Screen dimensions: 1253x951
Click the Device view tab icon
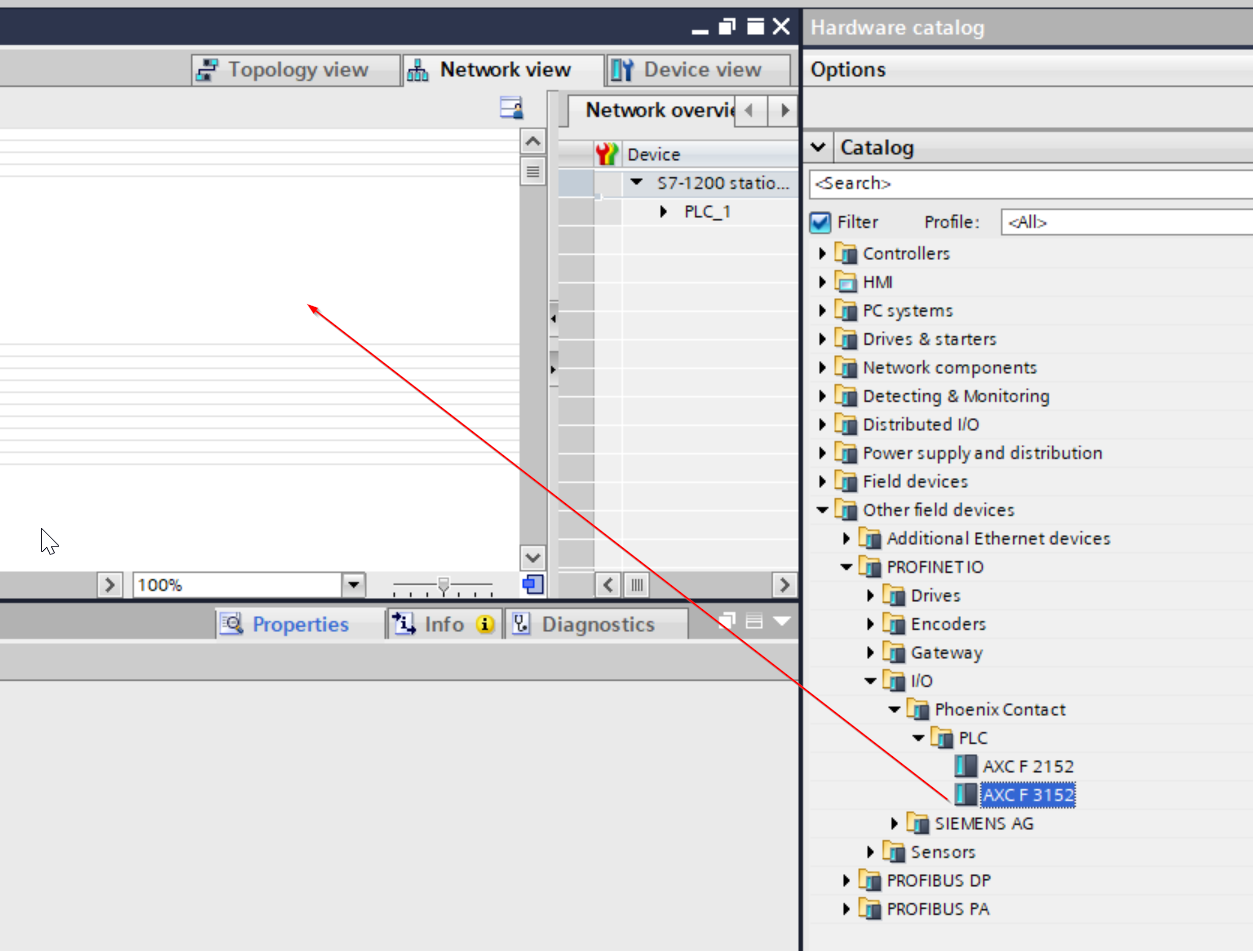pos(623,70)
